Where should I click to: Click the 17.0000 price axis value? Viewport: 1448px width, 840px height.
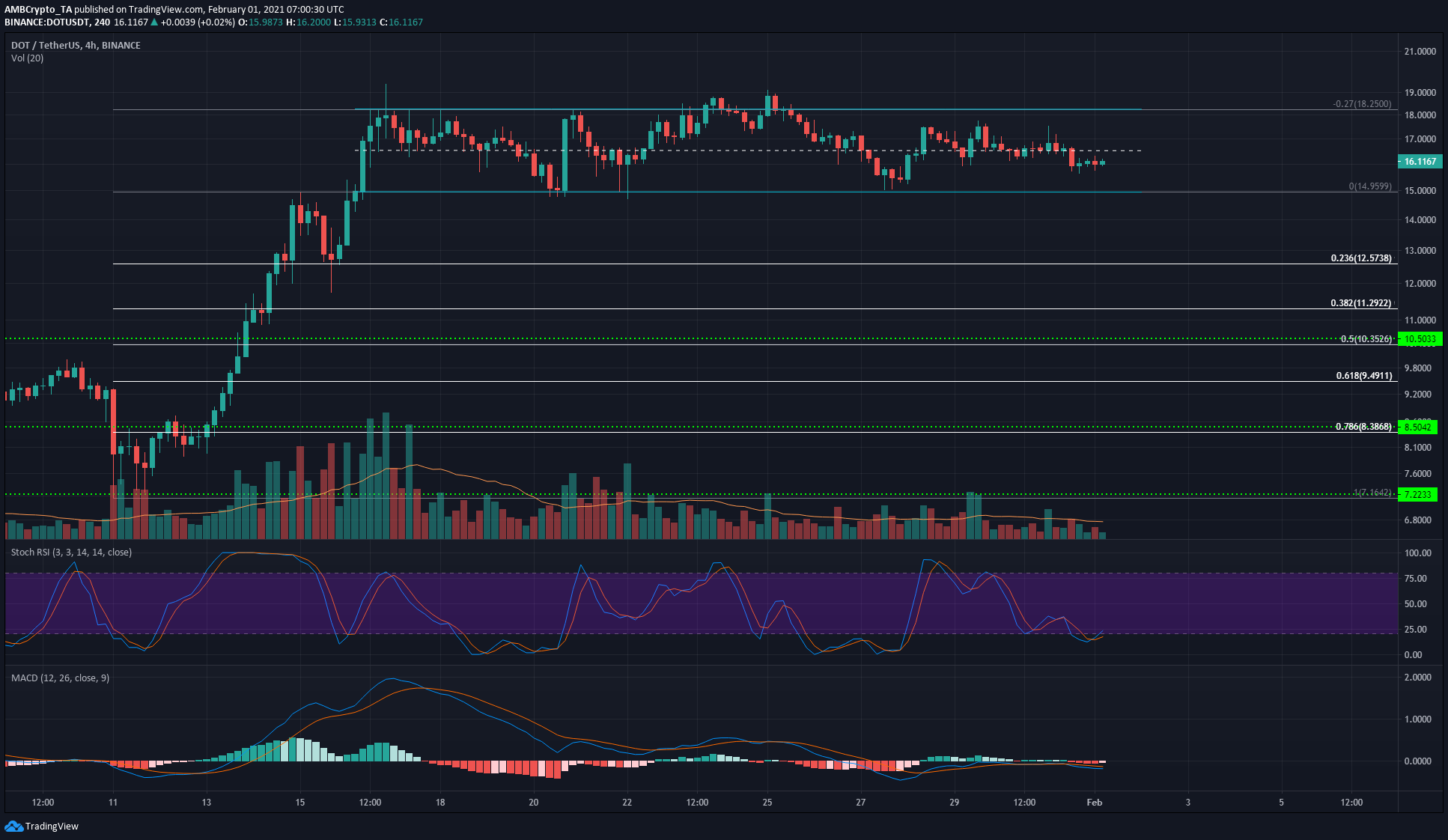[x=1420, y=139]
